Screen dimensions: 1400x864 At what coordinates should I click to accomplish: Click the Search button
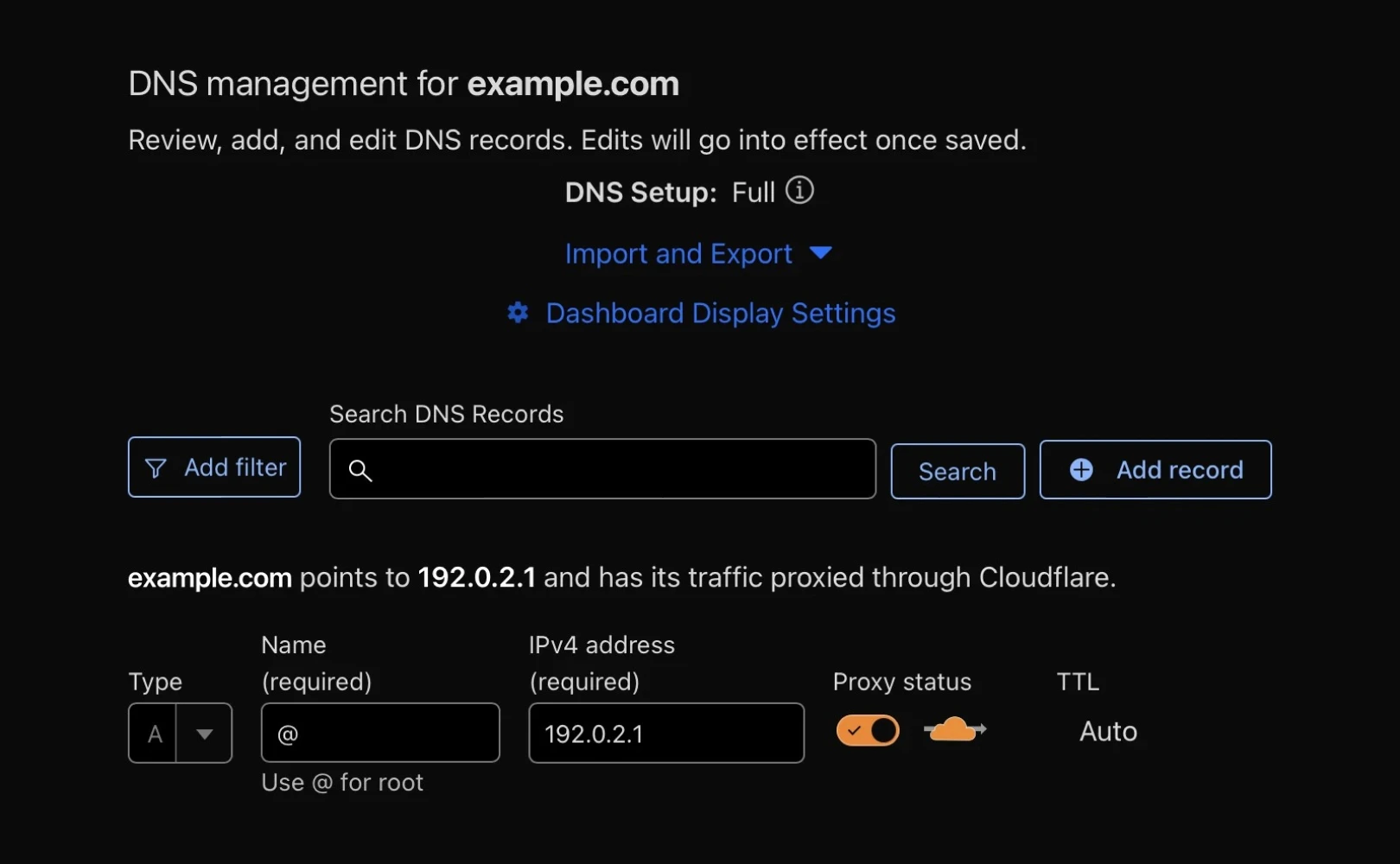pos(958,471)
